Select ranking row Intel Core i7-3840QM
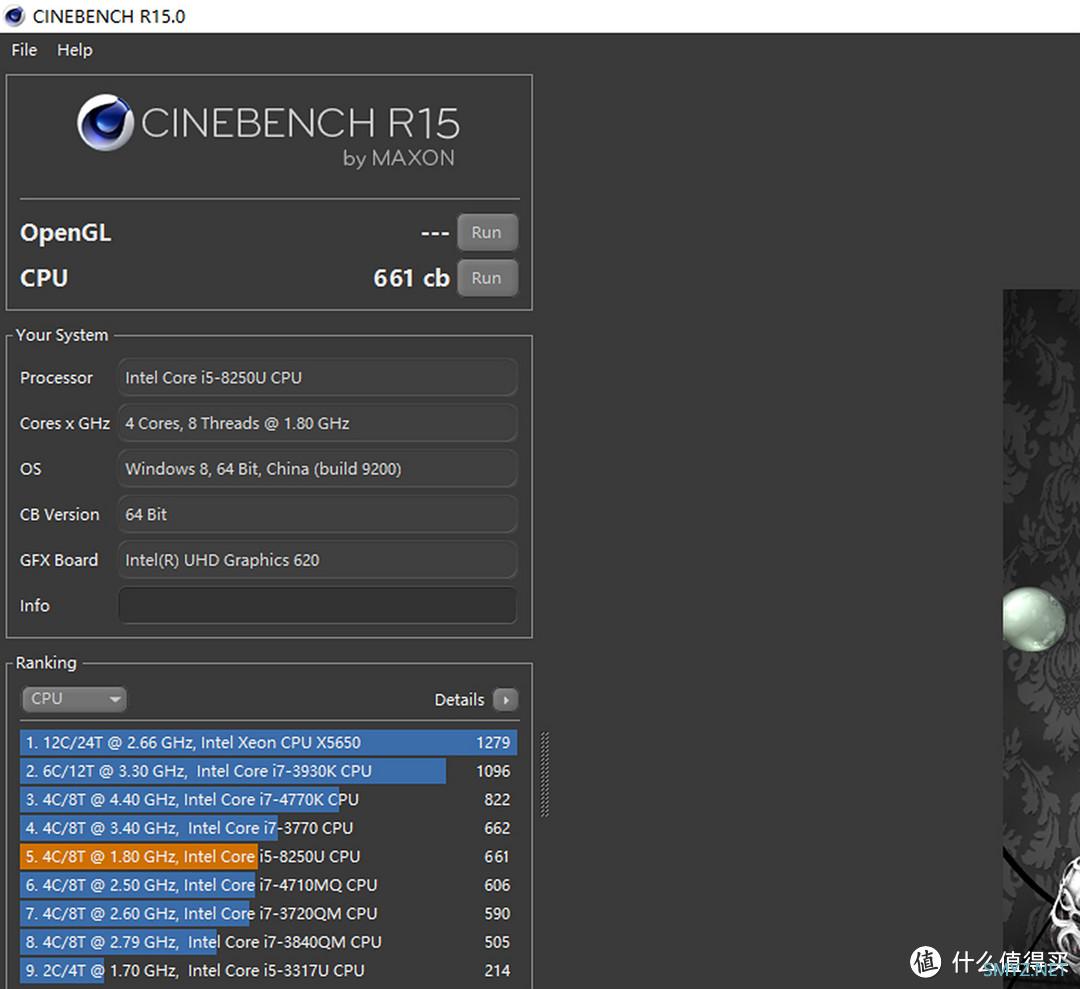The width and height of the screenshot is (1080, 989). pos(269,942)
